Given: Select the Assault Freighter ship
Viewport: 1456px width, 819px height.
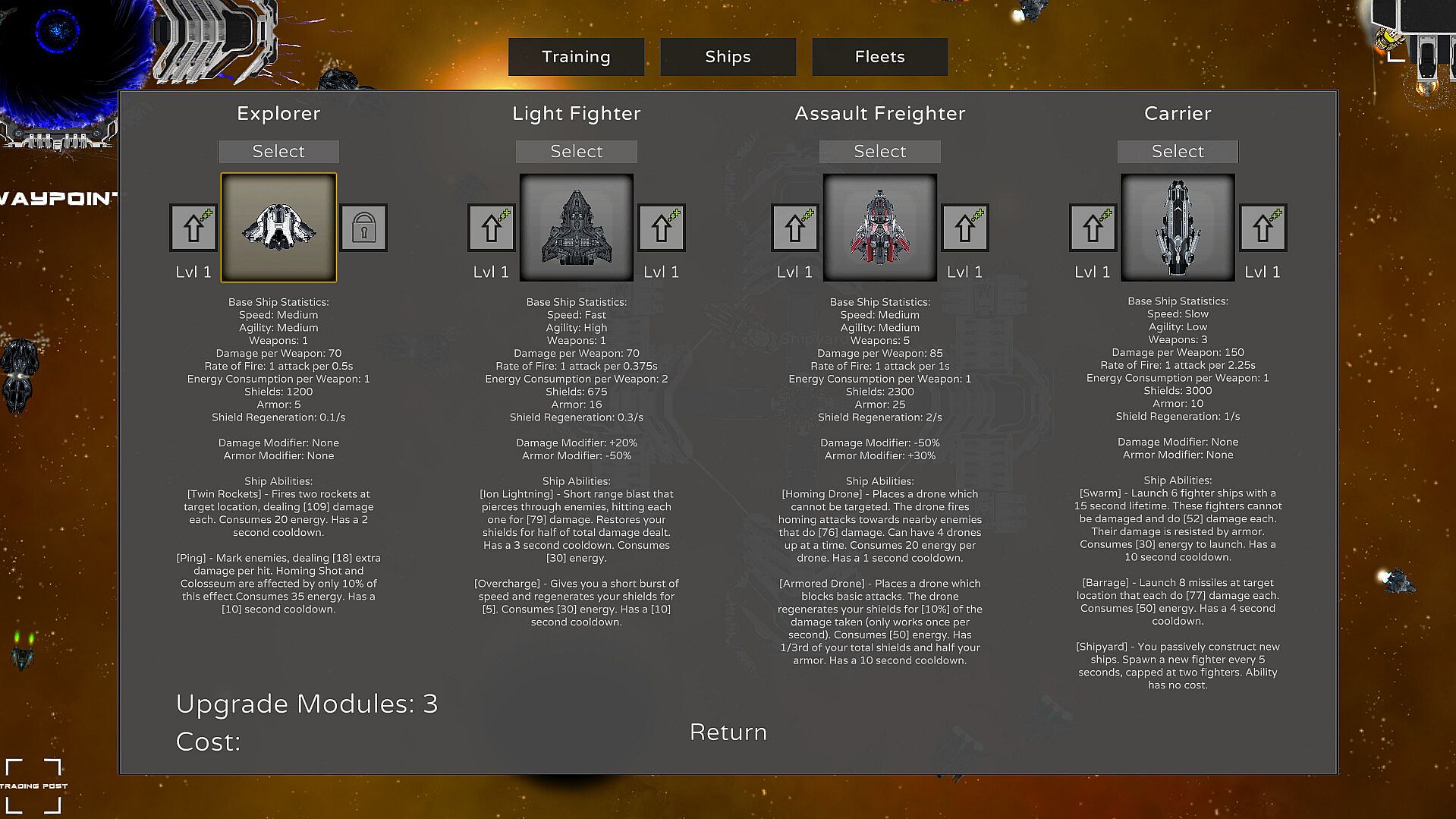Looking at the screenshot, I should [x=880, y=151].
